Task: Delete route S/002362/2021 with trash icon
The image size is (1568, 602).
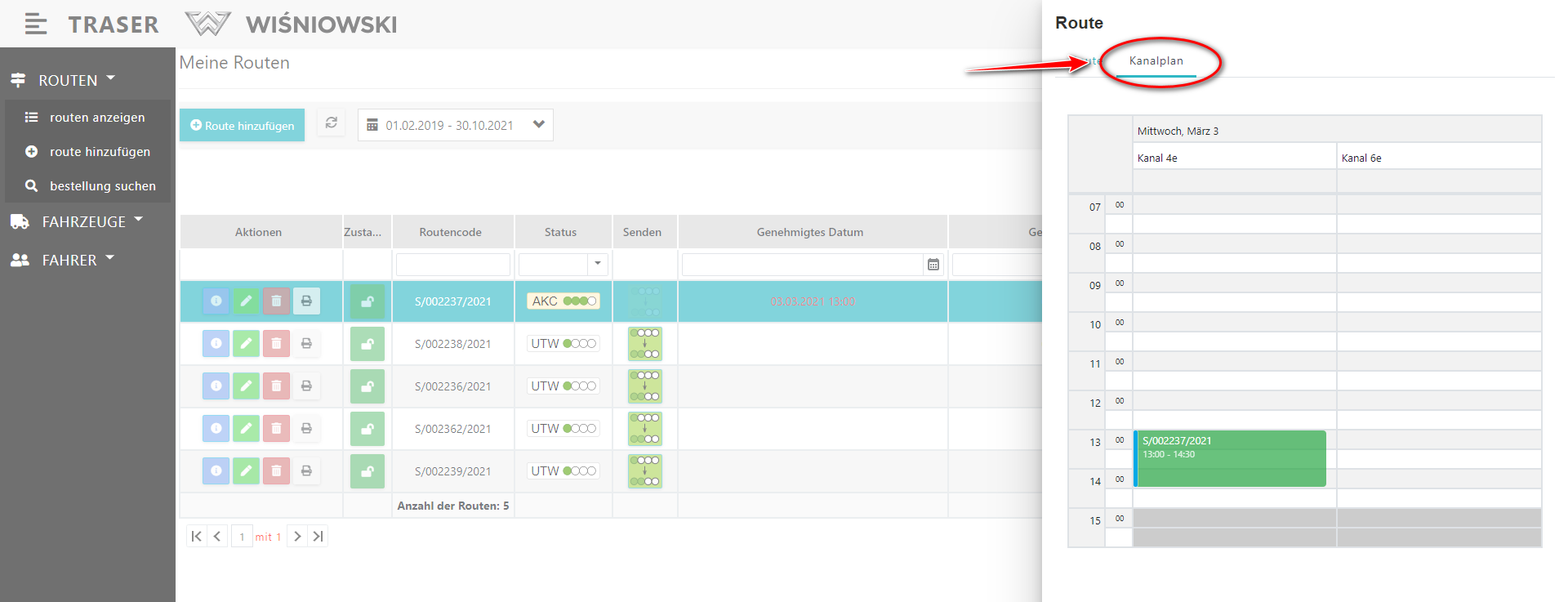Action: pyautogui.click(x=276, y=429)
